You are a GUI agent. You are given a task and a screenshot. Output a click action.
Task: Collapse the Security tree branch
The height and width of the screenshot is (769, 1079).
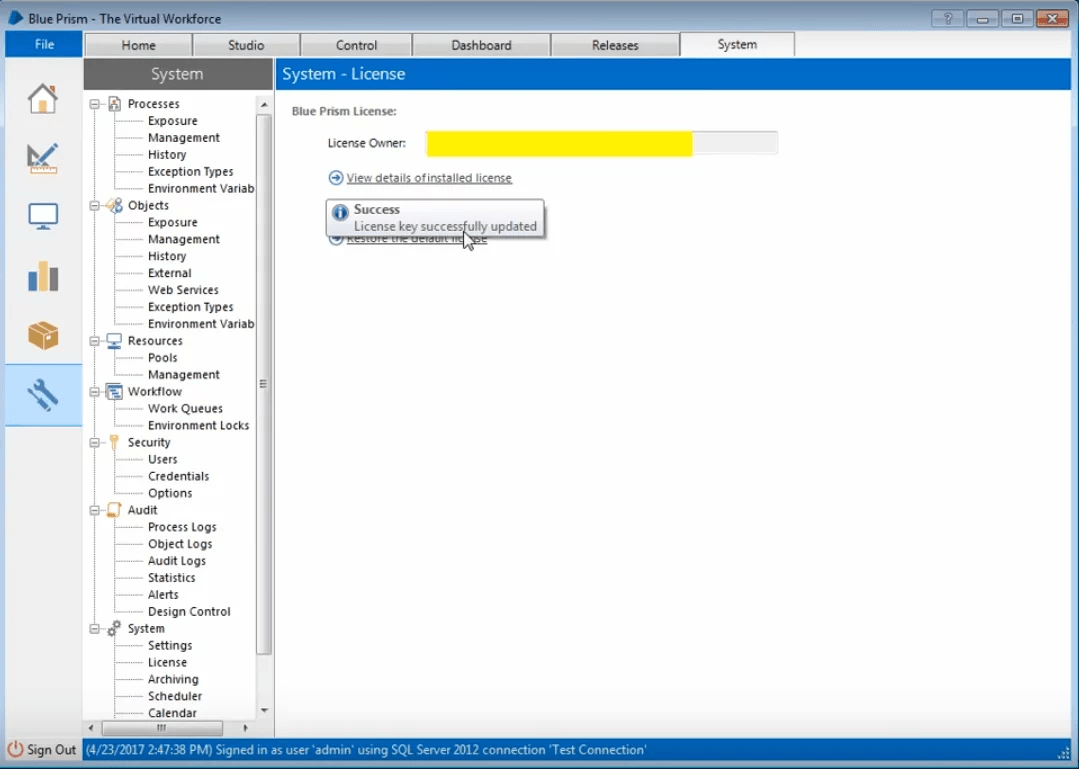click(x=95, y=442)
